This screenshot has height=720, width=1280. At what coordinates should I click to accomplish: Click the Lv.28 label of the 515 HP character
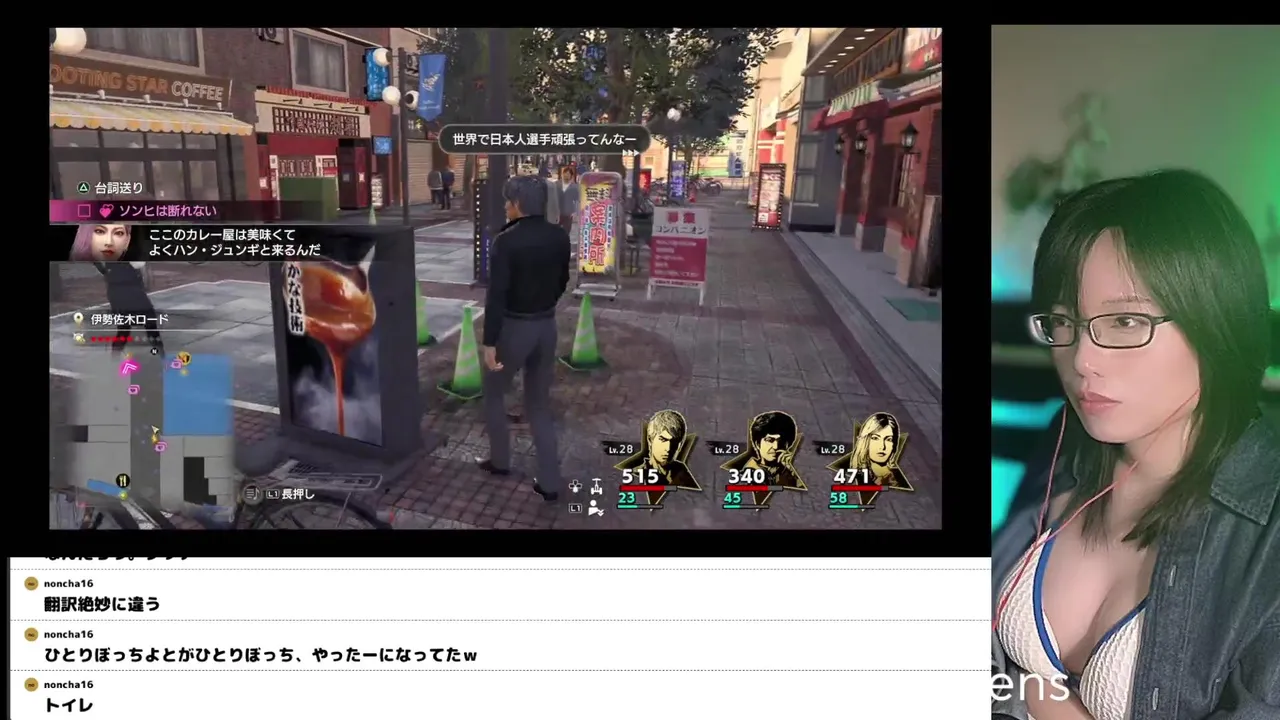coord(620,450)
